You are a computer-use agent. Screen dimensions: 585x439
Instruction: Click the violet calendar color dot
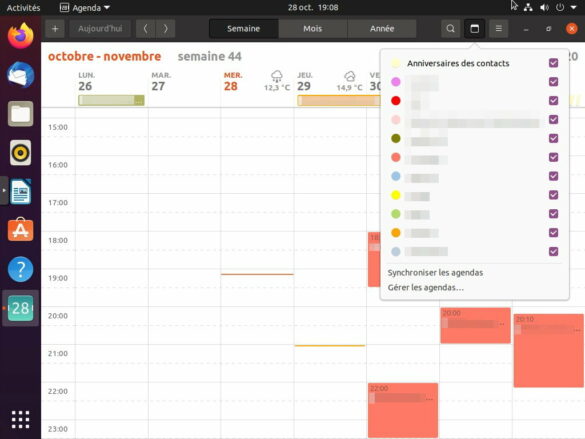tap(395, 82)
